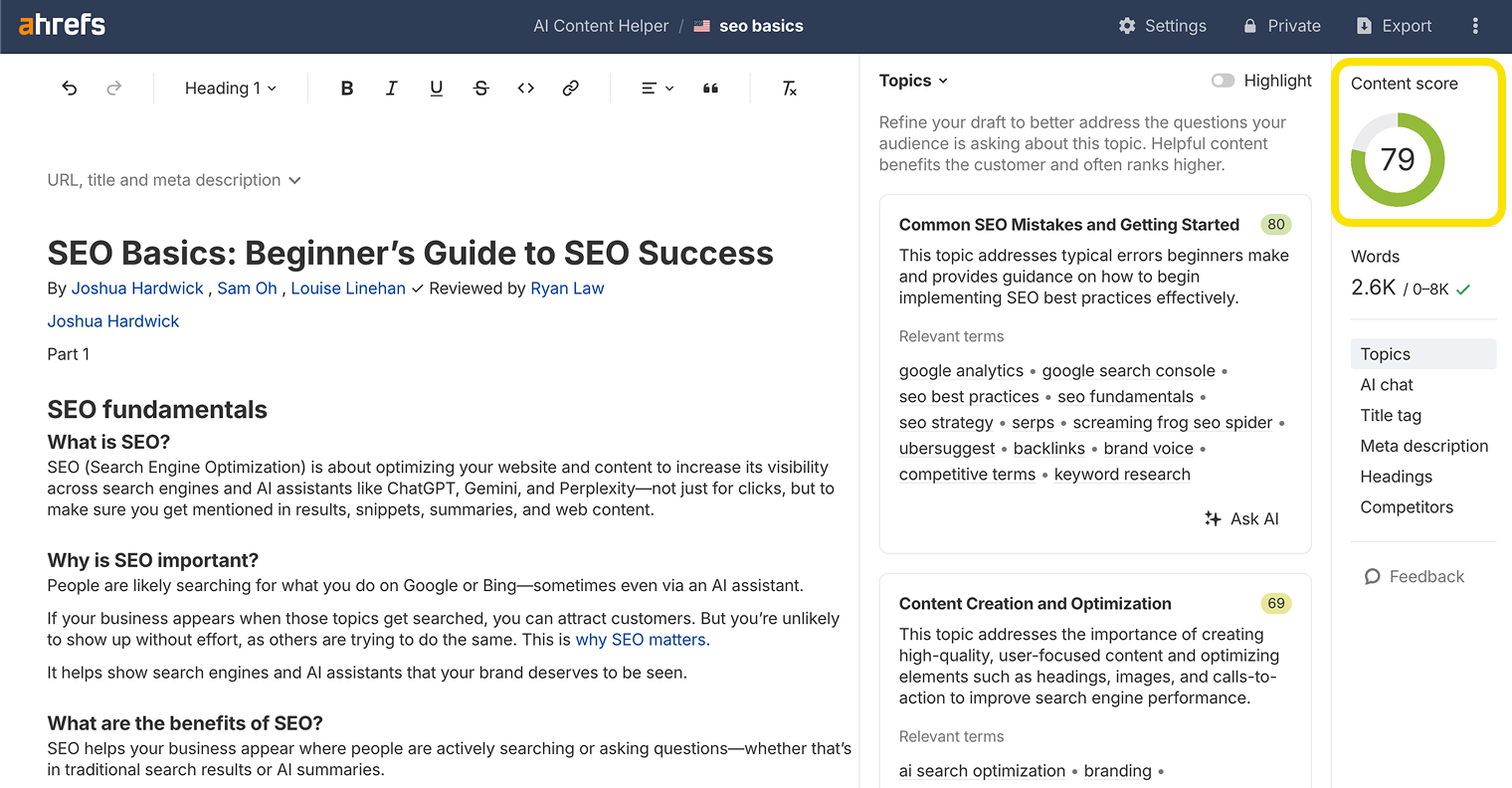Screen dimensions: 1512x788
Task: Open the Heading 1 style dropdown
Action: pyautogui.click(x=230, y=88)
